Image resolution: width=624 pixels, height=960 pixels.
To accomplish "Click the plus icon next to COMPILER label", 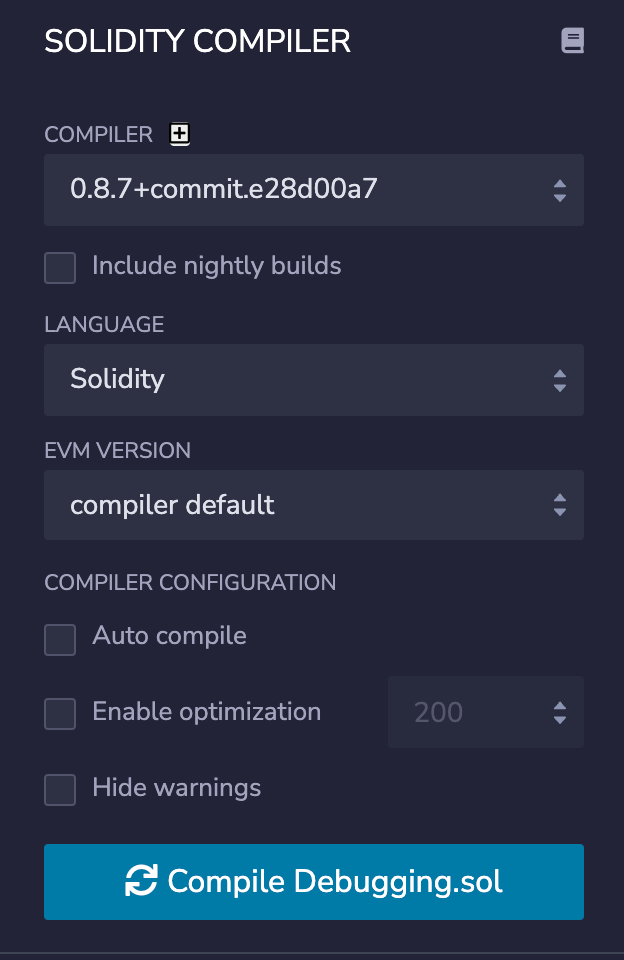I will (179, 133).
